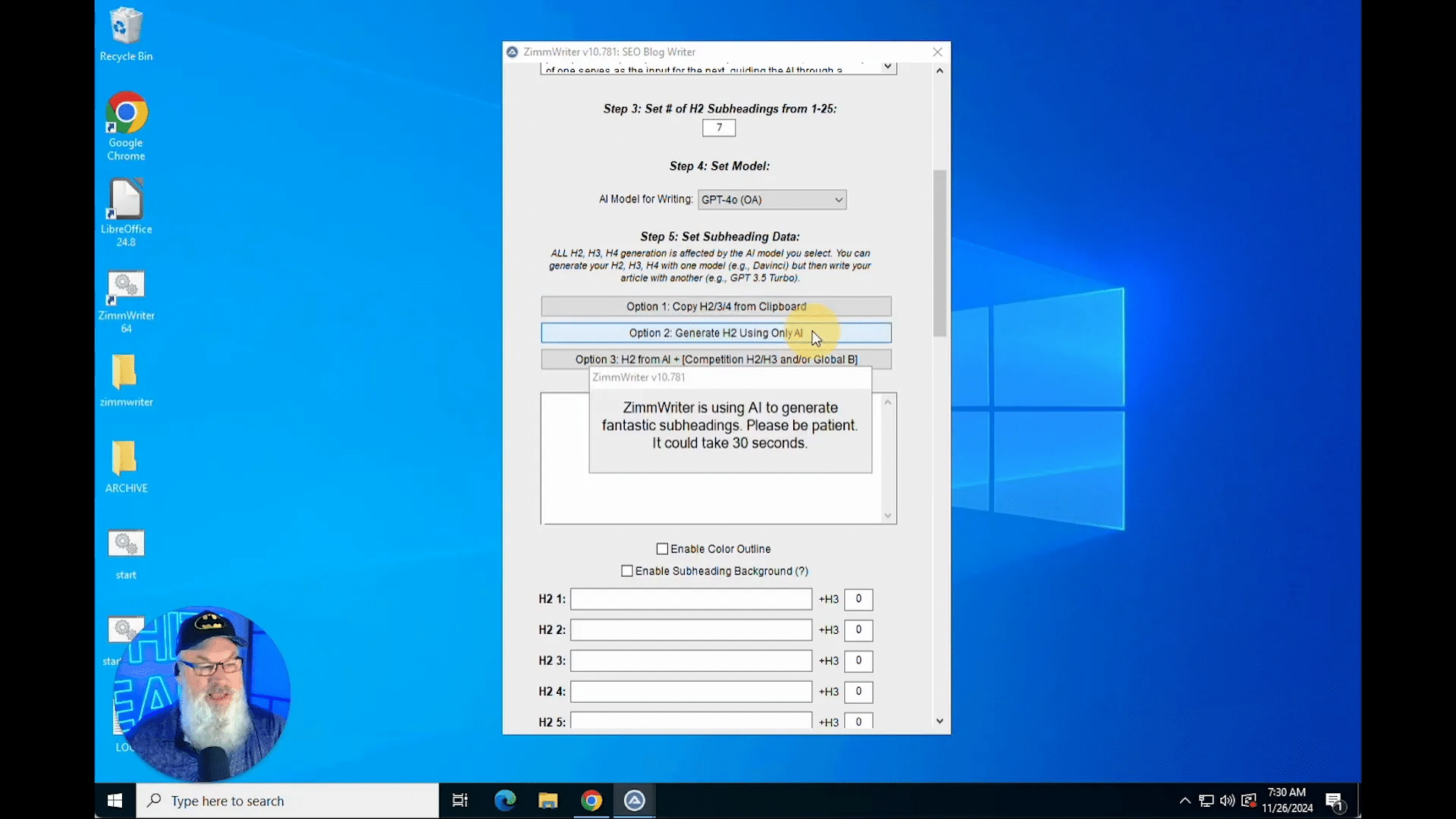Click the window scrollbar down arrow
The width and height of the screenshot is (1456, 819).
click(940, 721)
